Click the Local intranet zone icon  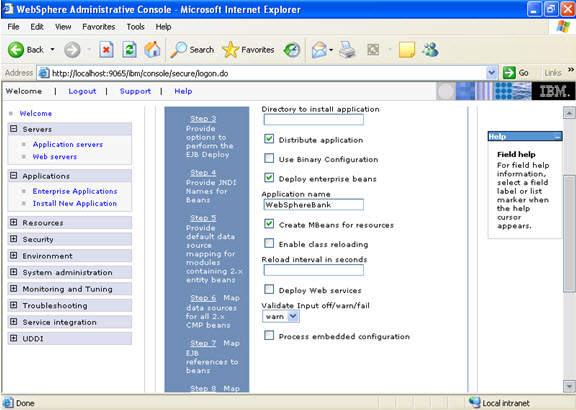(475, 403)
